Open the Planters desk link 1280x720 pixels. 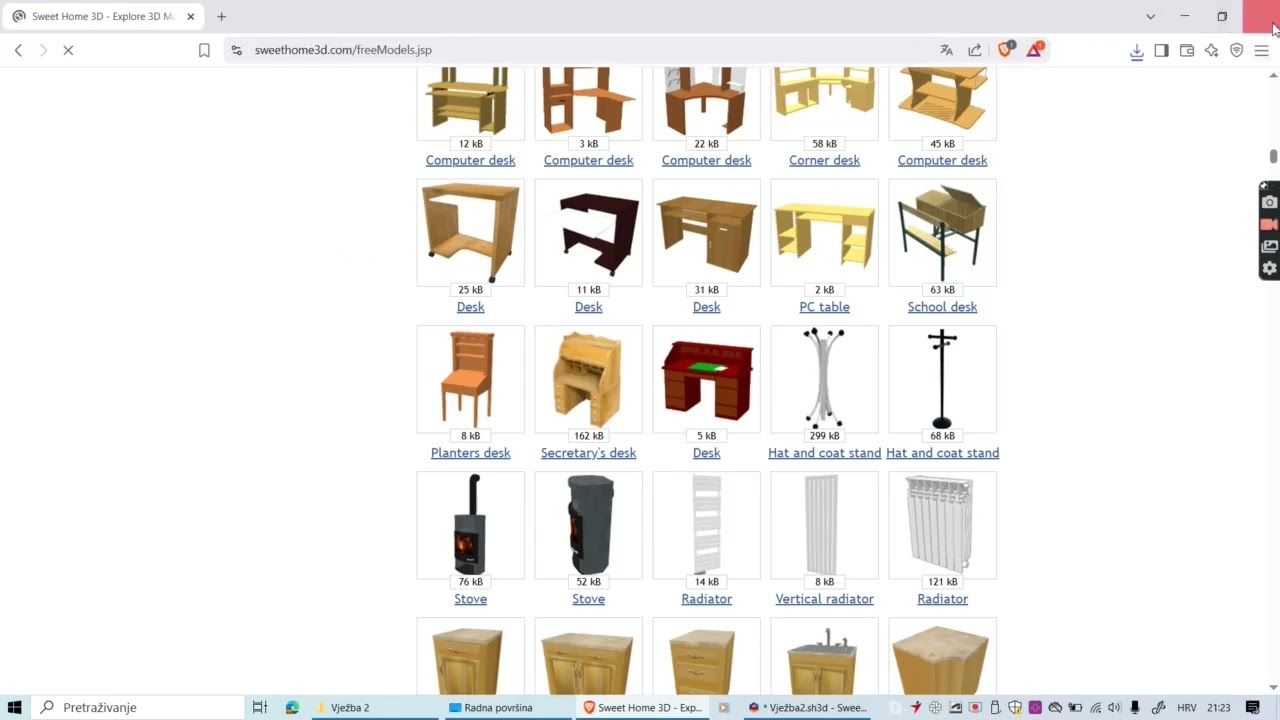470,453
